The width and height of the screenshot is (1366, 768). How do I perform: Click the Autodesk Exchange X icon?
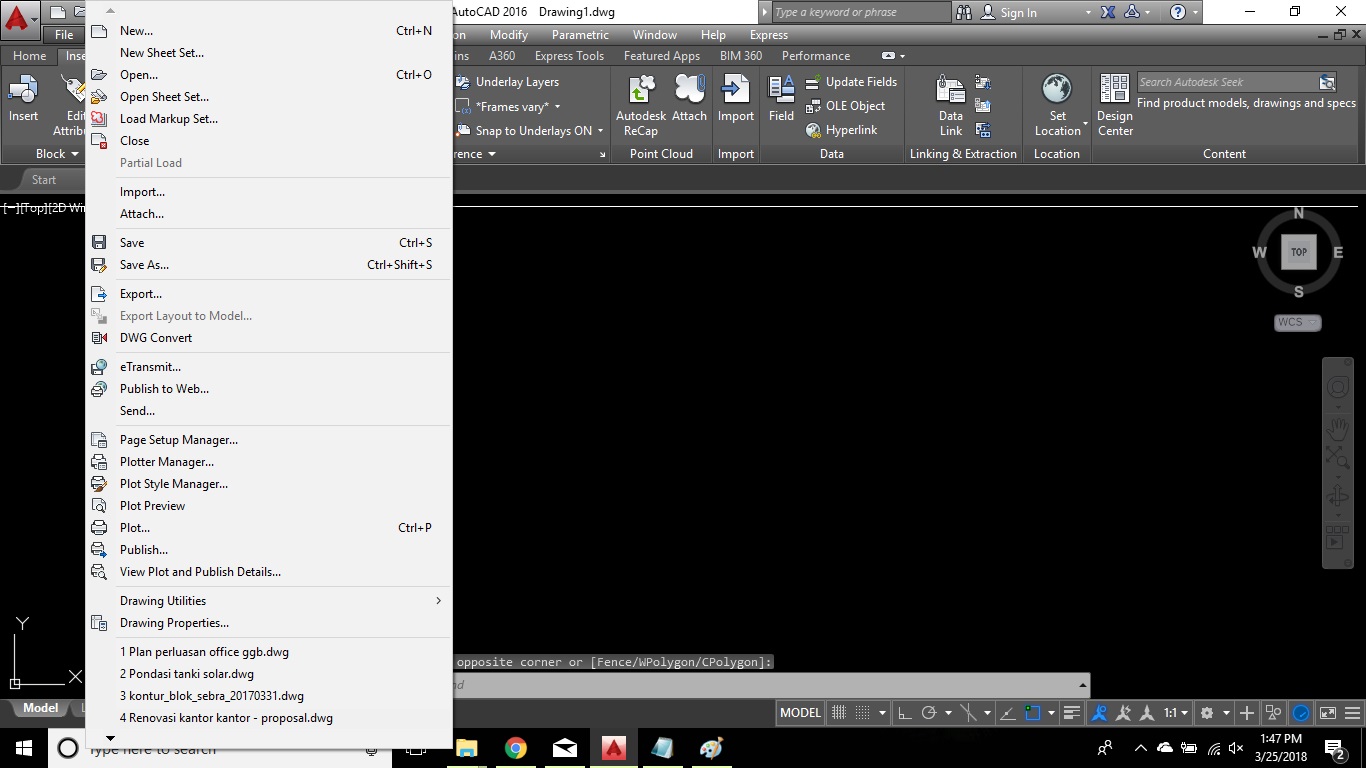tap(1108, 12)
